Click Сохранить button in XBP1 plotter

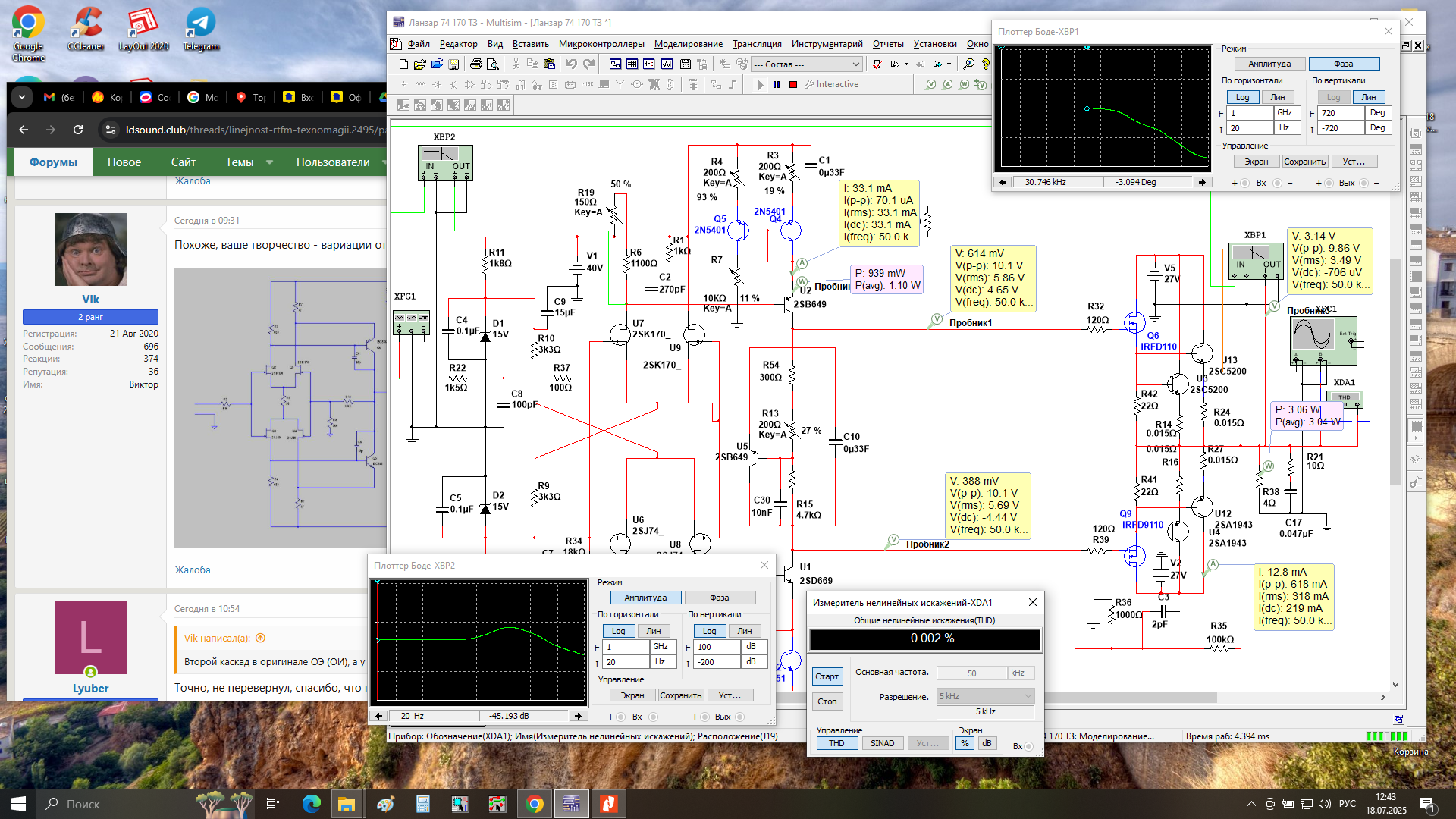[1304, 162]
